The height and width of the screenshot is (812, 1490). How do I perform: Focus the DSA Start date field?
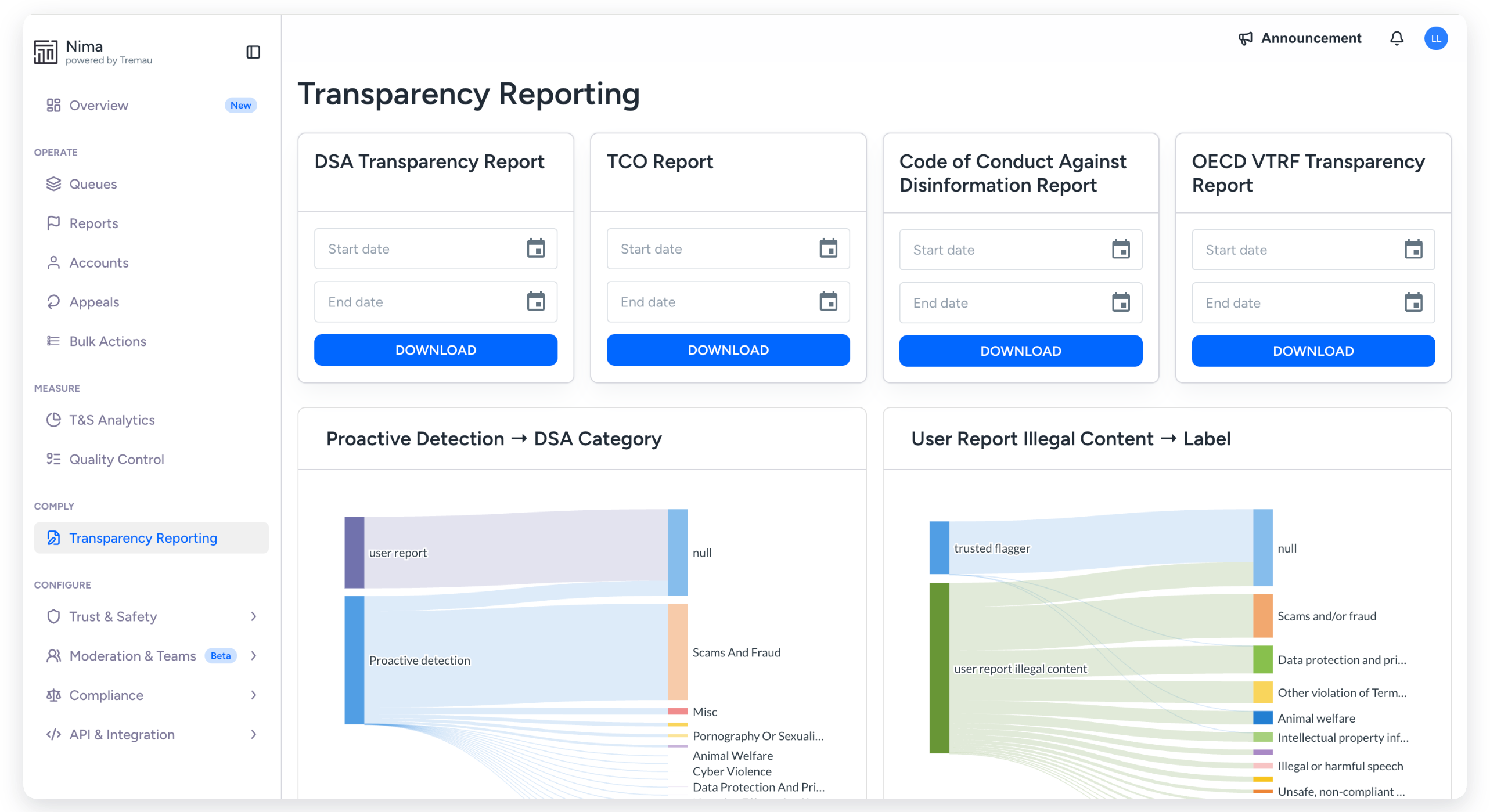click(436, 248)
